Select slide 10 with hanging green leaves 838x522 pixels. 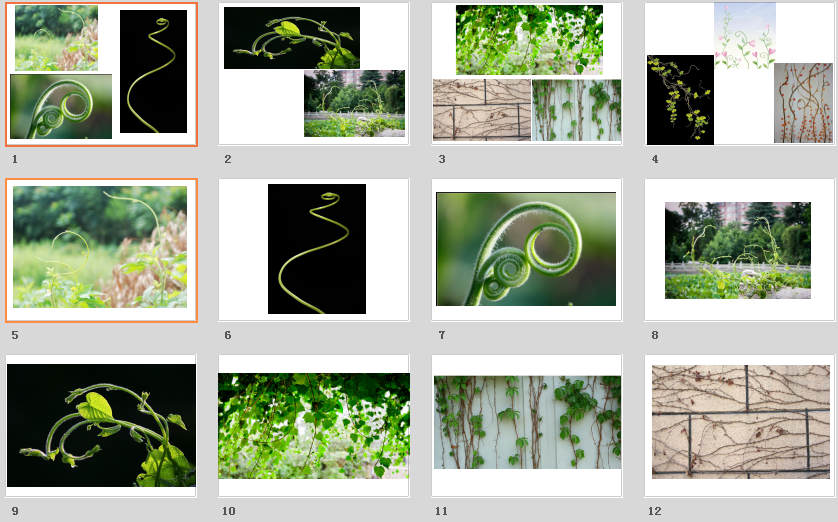coord(314,426)
